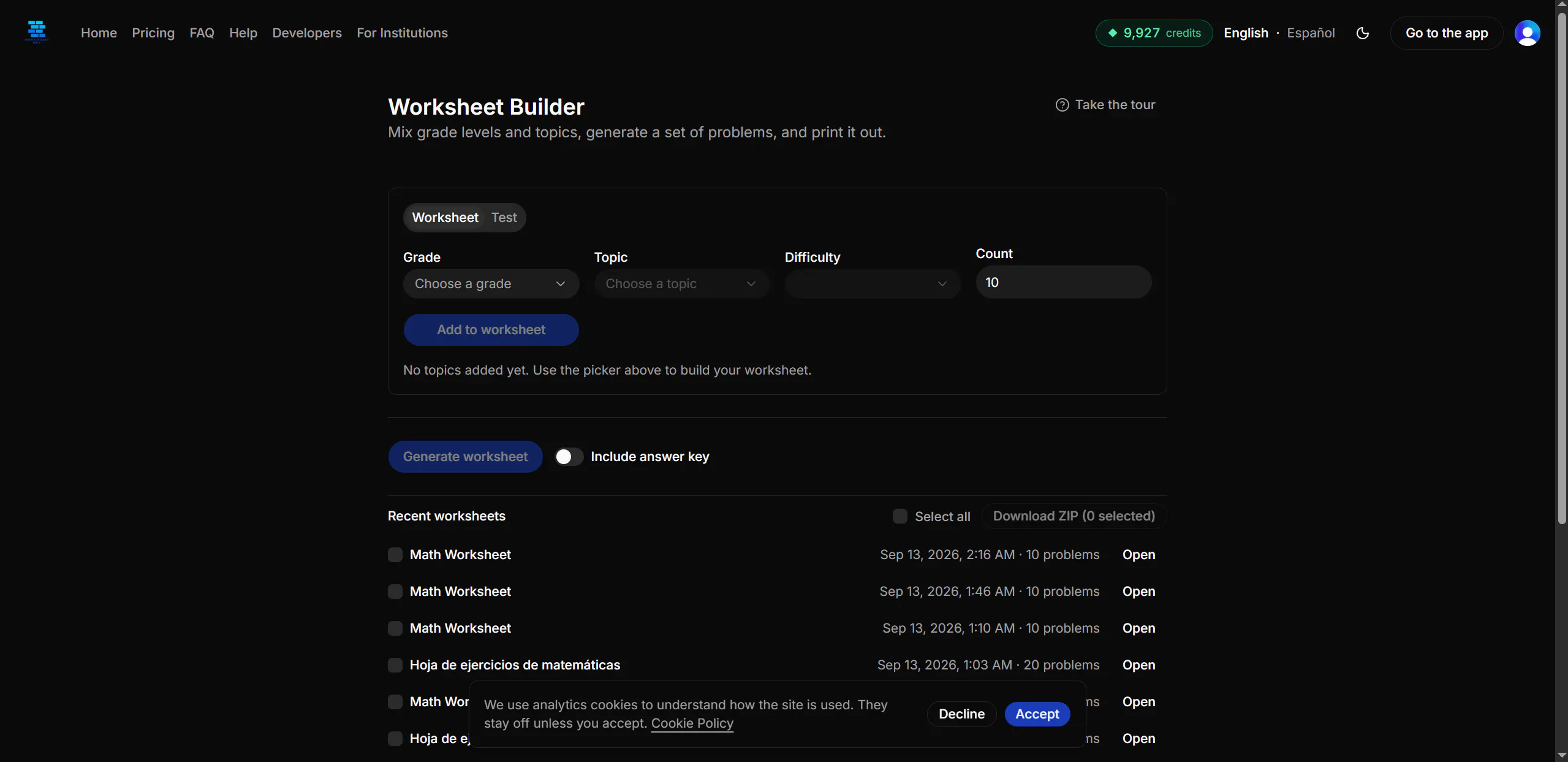The width and height of the screenshot is (1568, 762).
Task: Open the Choose a topic dropdown
Action: 682,284
